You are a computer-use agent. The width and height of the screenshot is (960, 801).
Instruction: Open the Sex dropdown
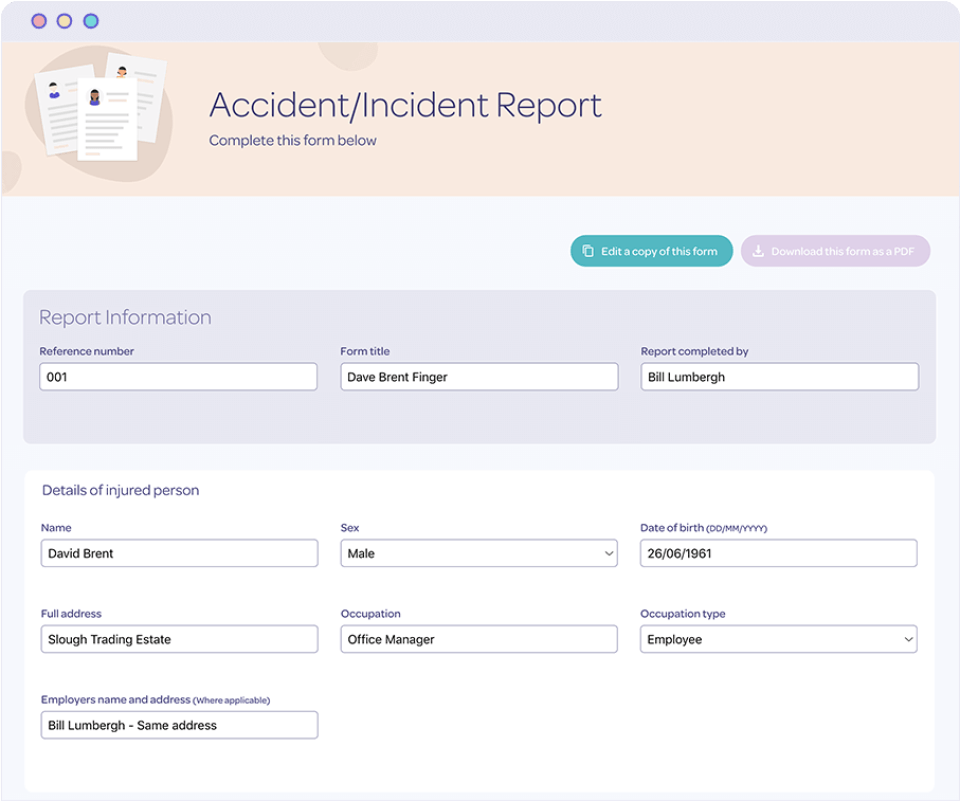click(479, 554)
